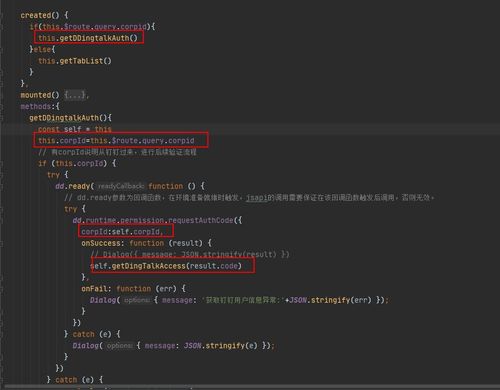
Task: Click onSuccess: function (result) line
Action: (146, 243)
